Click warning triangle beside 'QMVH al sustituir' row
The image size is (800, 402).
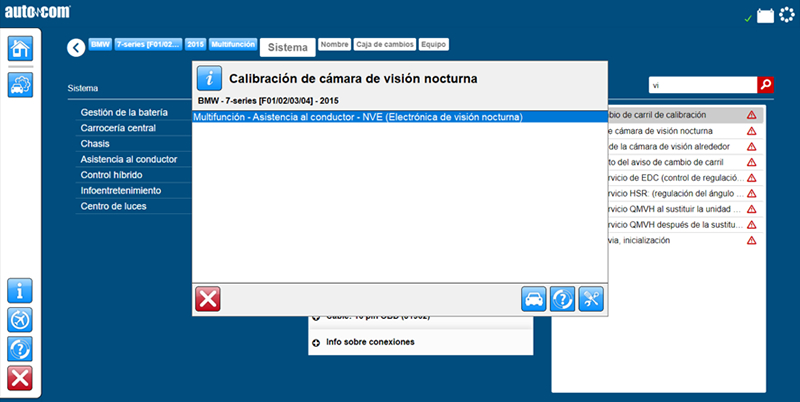pyautogui.click(x=752, y=209)
